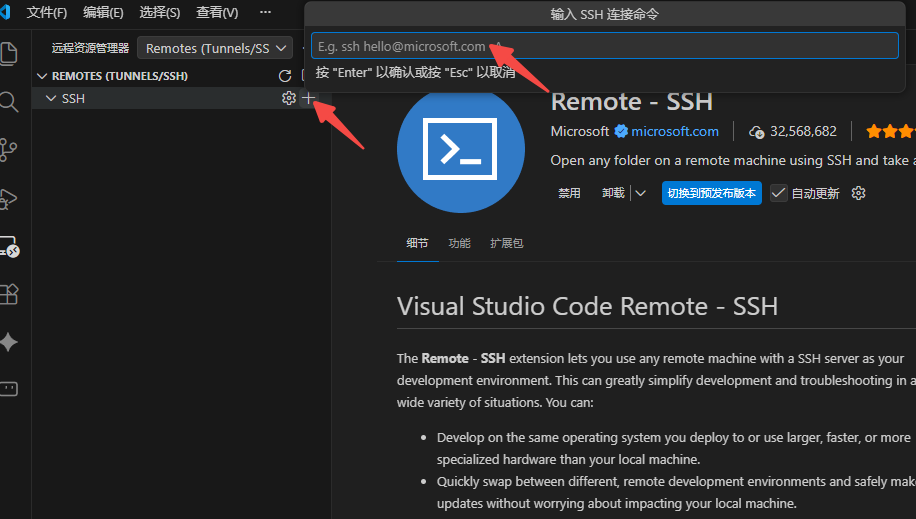
Task: Collapse the REMOTES (TUNNELS/SSH) section
Action: (41, 76)
